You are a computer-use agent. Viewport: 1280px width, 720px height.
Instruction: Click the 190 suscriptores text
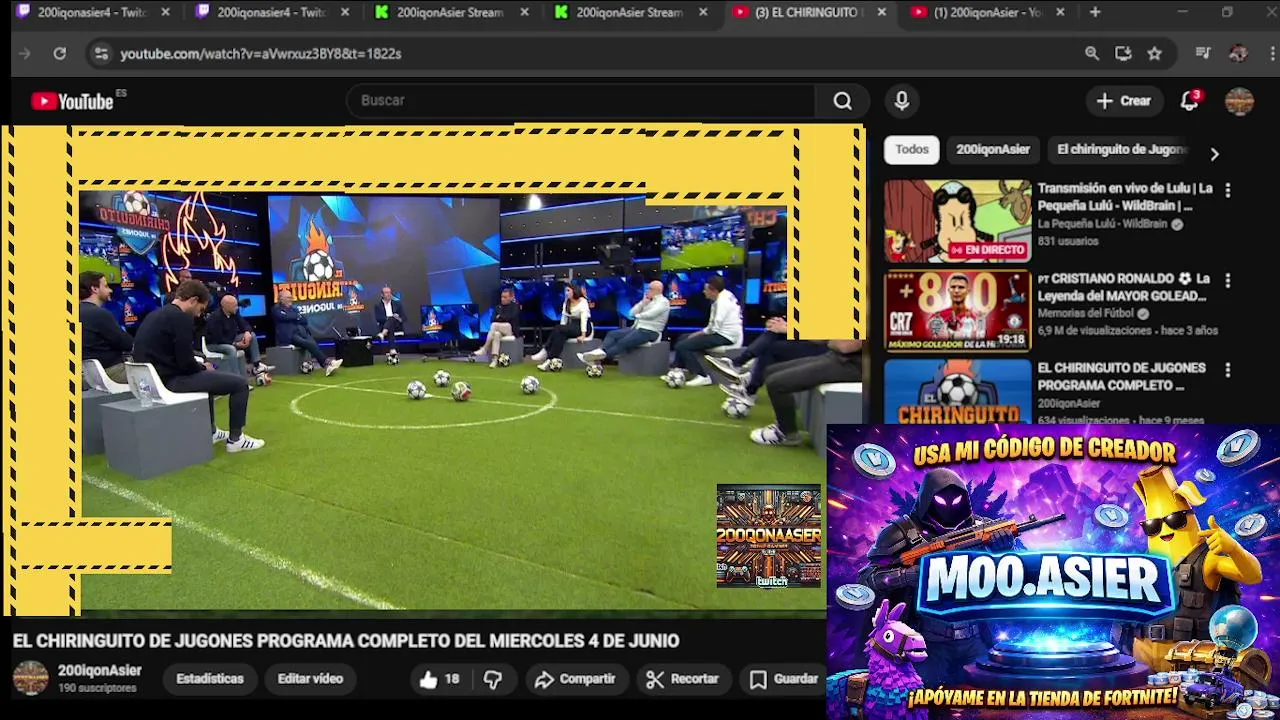pos(97,688)
